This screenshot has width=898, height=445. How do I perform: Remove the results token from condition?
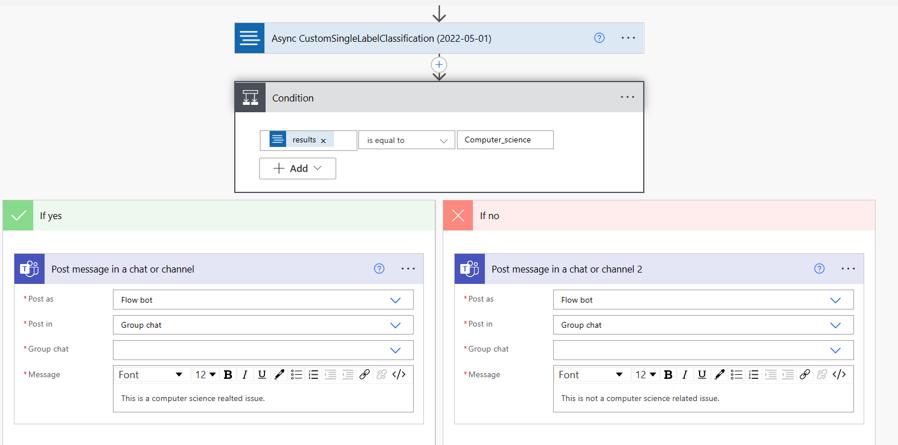(x=323, y=140)
